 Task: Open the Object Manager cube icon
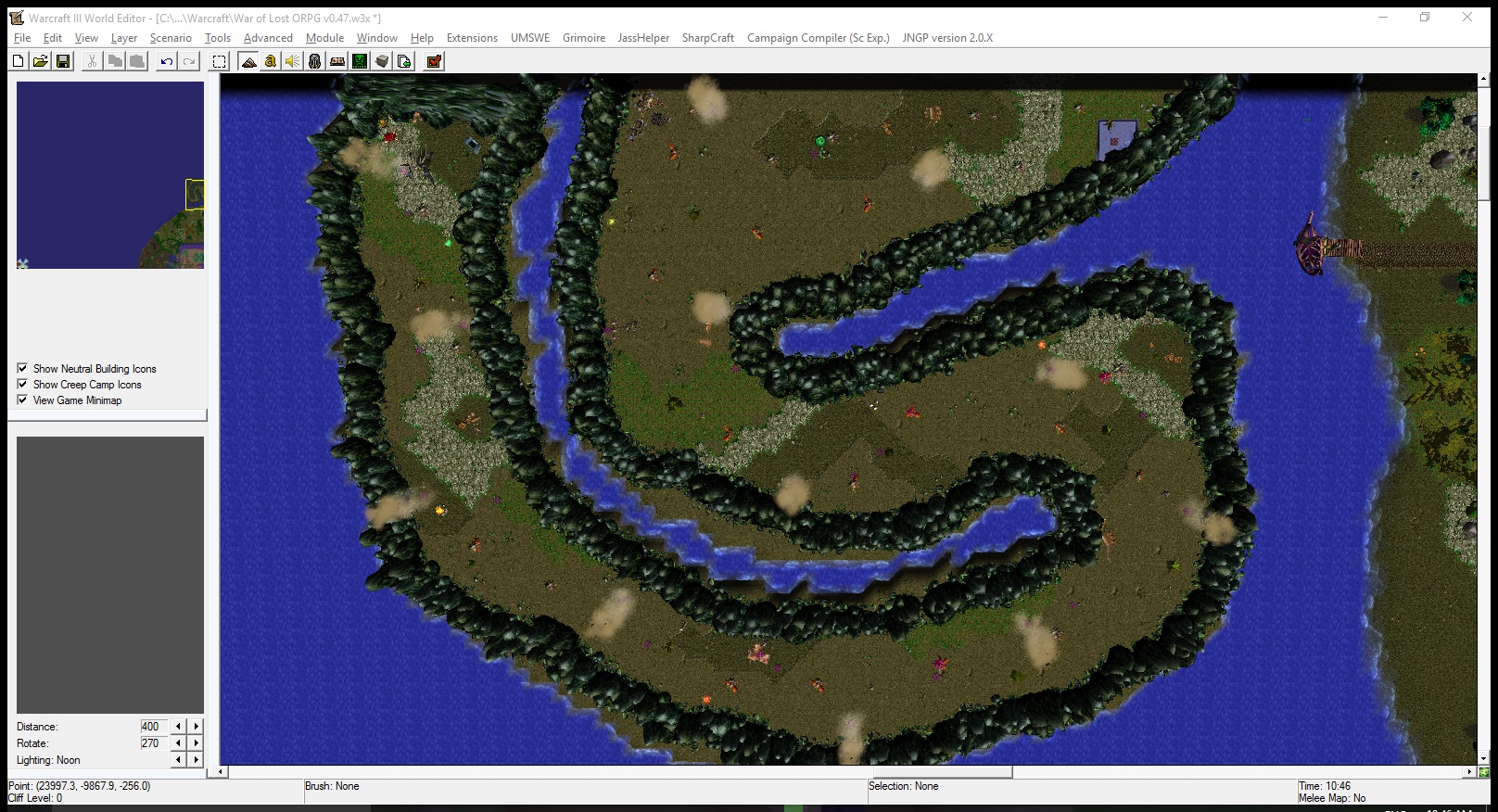point(382,61)
